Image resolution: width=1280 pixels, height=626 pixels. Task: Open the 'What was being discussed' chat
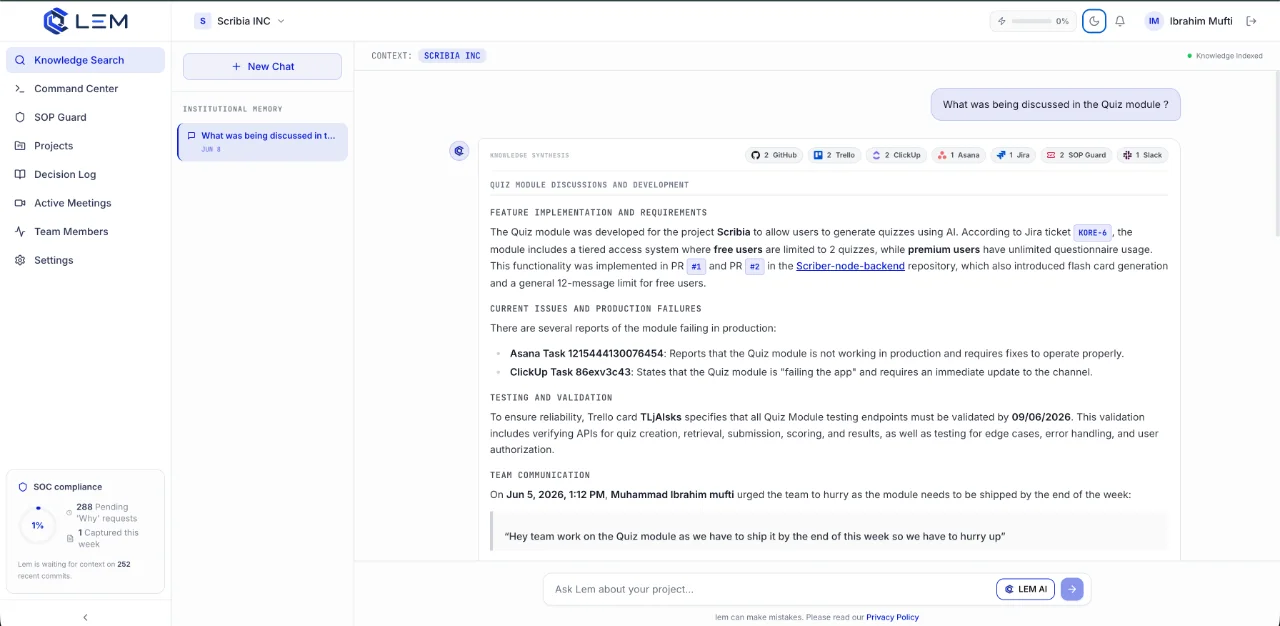[262, 142]
